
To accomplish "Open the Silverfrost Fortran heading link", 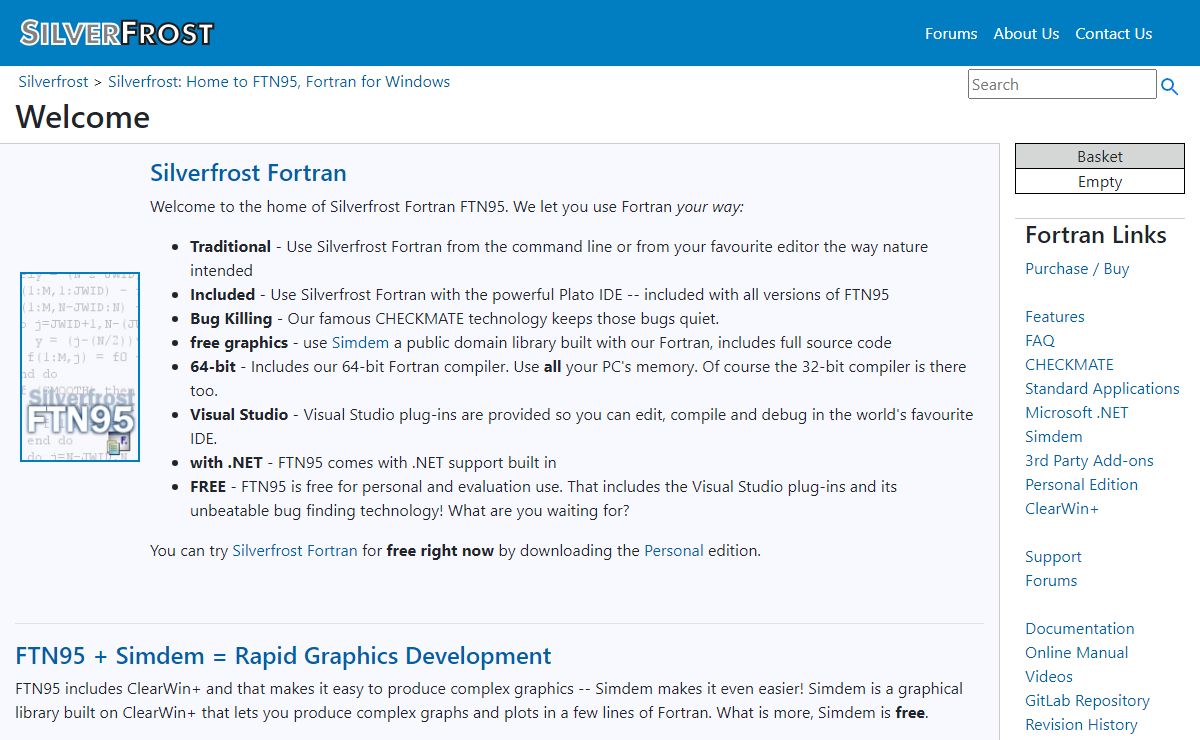I will [248, 172].
